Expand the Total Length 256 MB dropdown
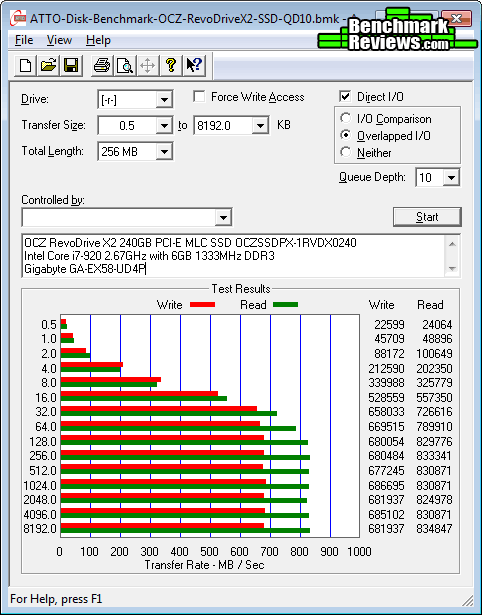The width and height of the screenshot is (482, 615). click(x=164, y=151)
